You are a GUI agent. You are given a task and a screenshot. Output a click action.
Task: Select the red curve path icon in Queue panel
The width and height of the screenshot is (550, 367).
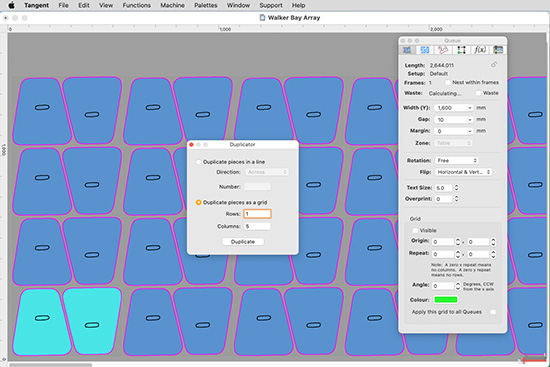443,50
